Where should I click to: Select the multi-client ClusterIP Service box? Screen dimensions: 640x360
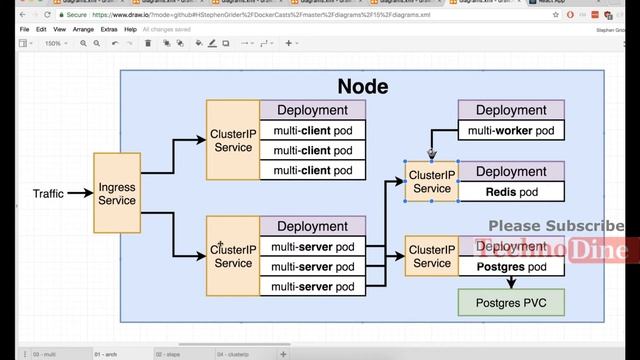pos(233,140)
